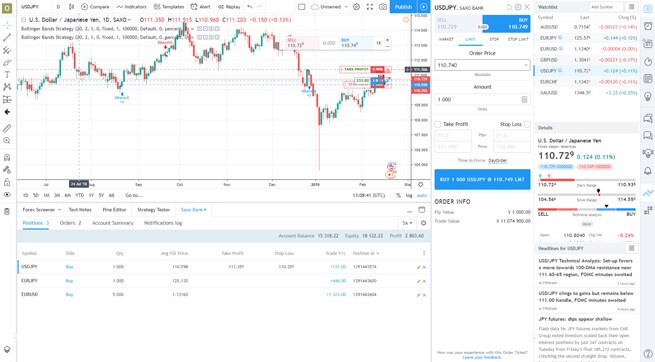Switch to the Orders tab
The height and width of the screenshot is (362, 655).
pyautogui.click(x=70, y=223)
